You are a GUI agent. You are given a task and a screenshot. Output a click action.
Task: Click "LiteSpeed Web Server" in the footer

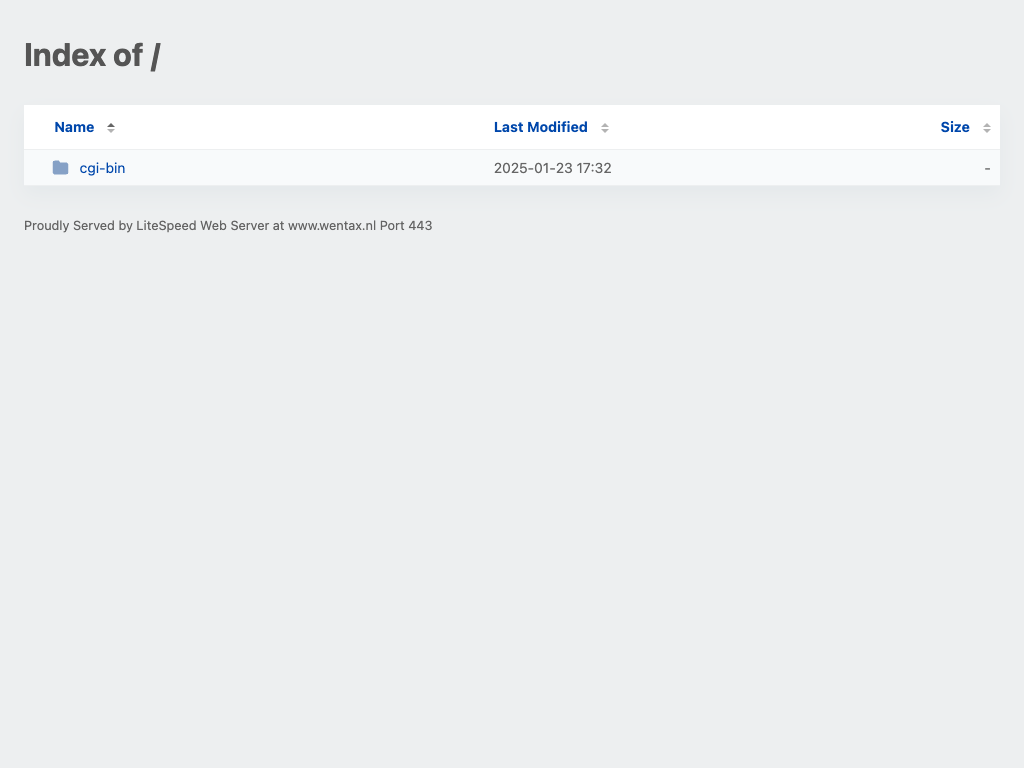[202, 226]
